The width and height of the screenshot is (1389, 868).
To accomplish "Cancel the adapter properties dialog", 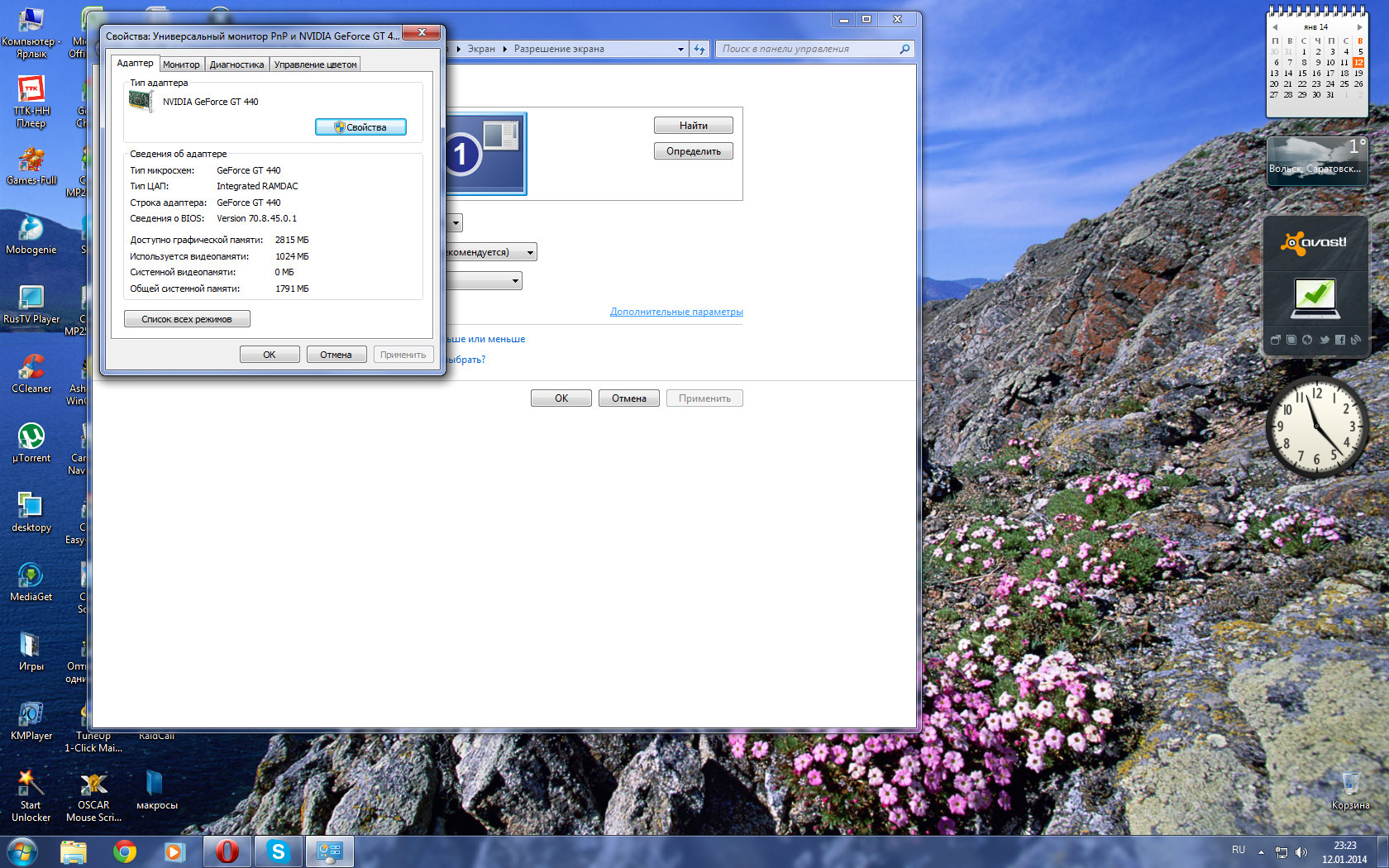I will click(x=337, y=355).
